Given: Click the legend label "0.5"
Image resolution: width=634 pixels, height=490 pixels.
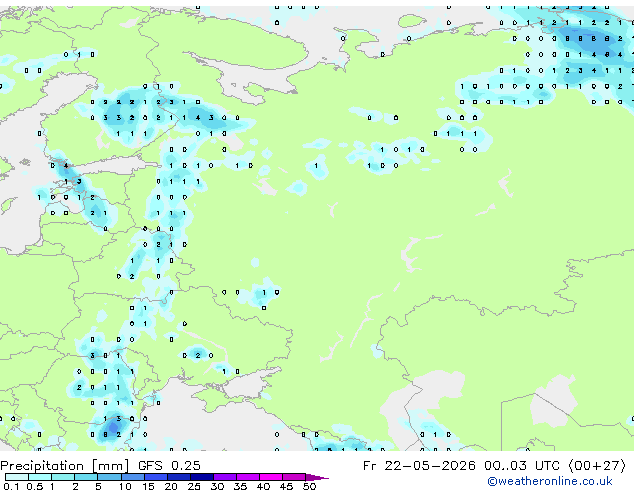Looking at the screenshot, I should tap(35, 486).
